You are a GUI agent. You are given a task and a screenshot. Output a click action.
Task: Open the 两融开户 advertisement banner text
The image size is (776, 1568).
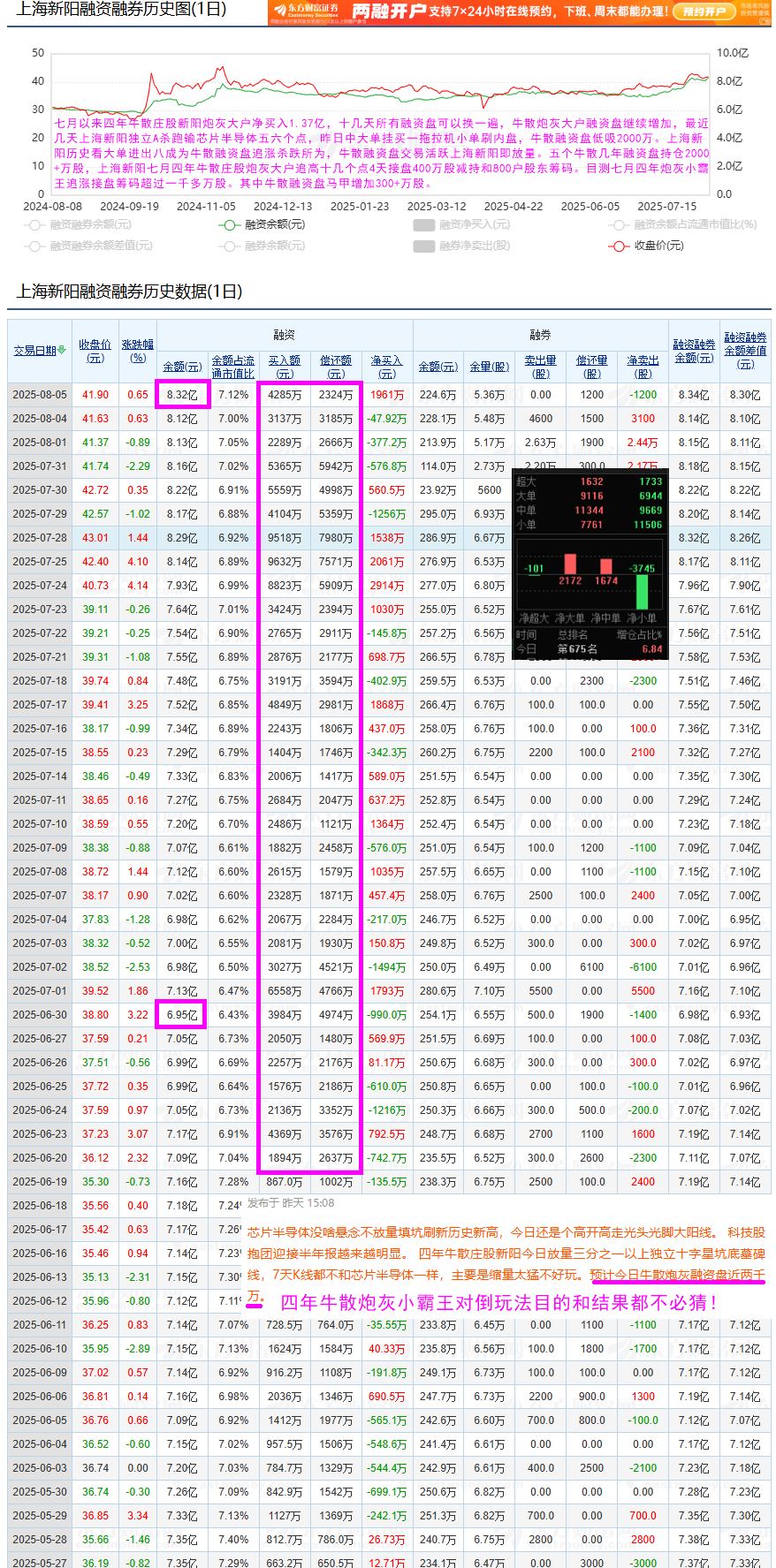tap(390, 11)
